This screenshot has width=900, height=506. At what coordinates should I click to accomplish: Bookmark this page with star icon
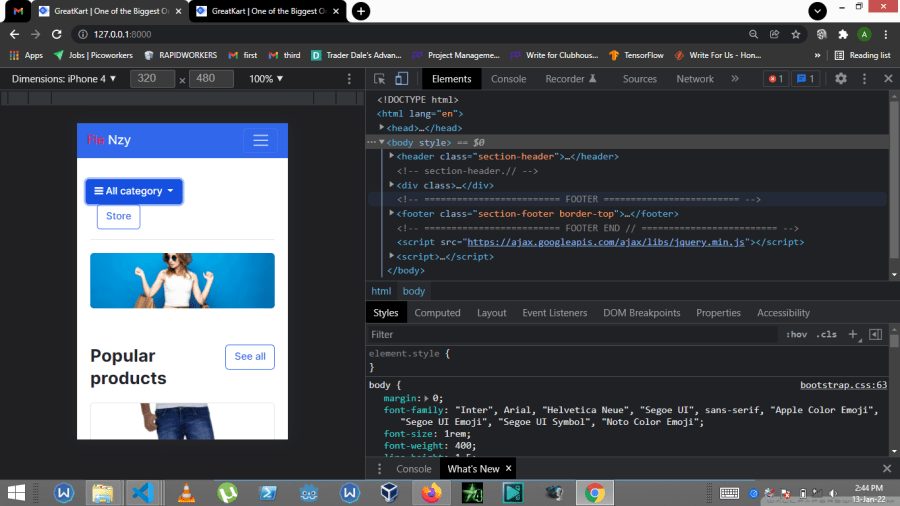click(x=796, y=34)
